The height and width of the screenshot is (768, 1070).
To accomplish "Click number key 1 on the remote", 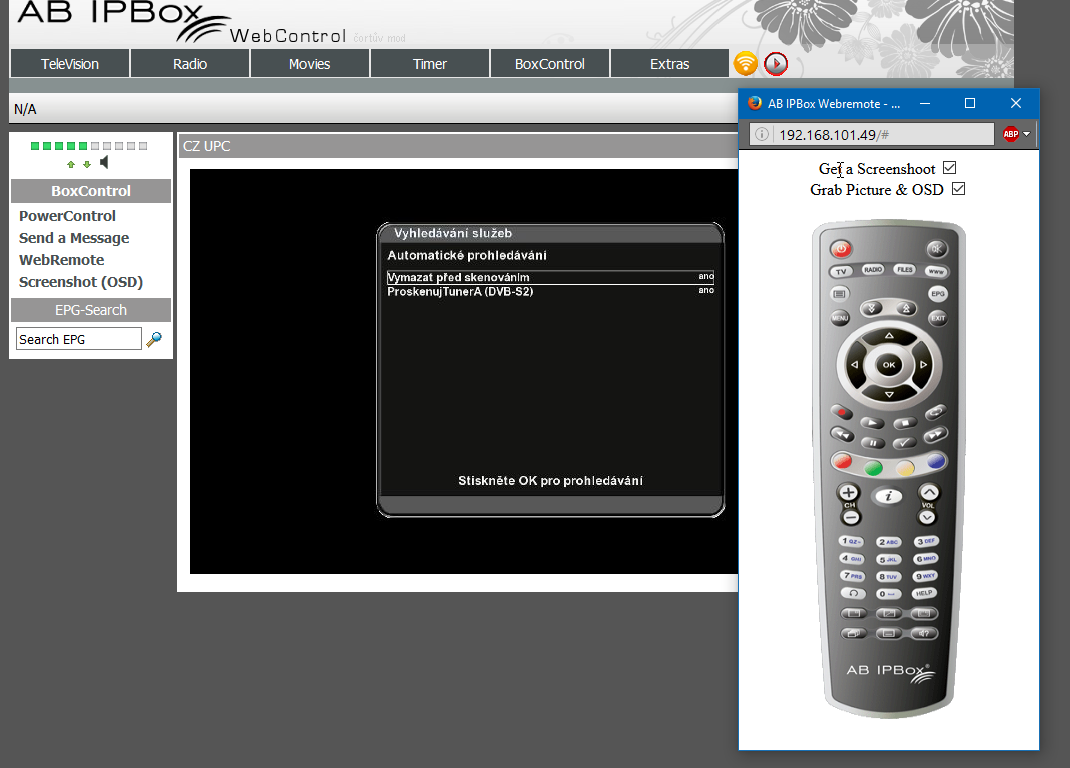I will [851, 541].
